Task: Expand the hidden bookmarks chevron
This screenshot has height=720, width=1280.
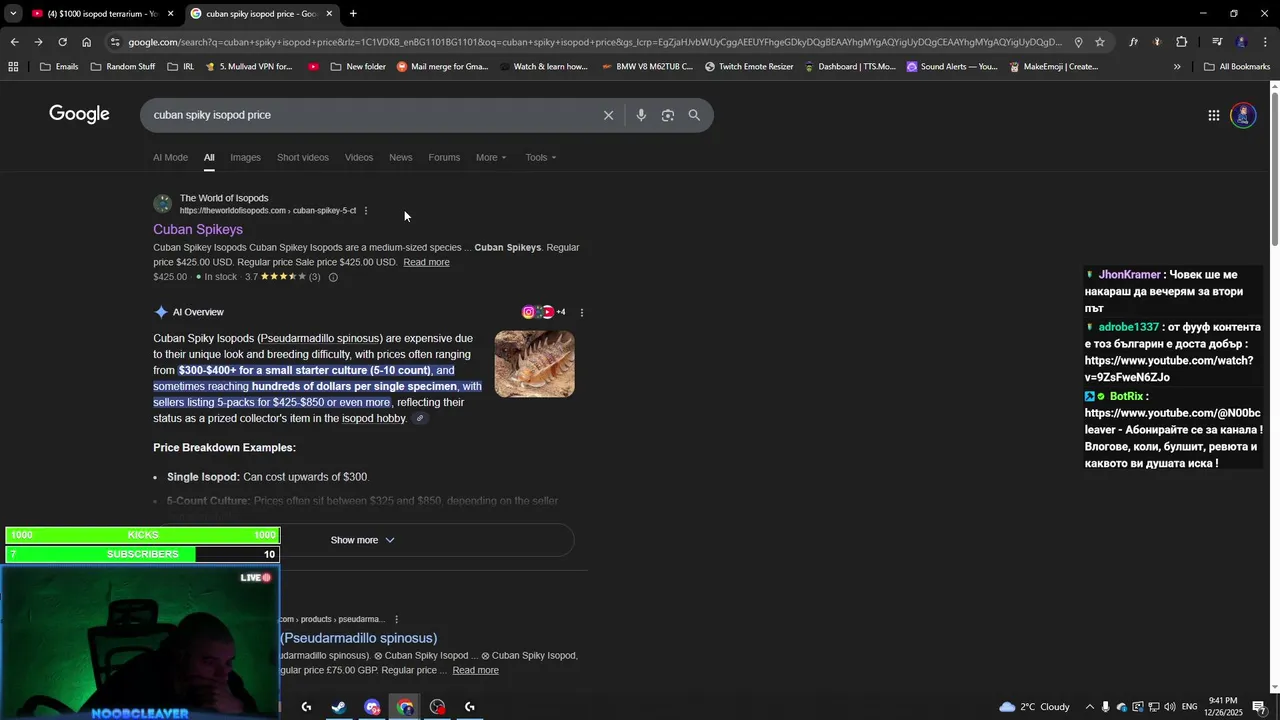Action: [1177, 67]
